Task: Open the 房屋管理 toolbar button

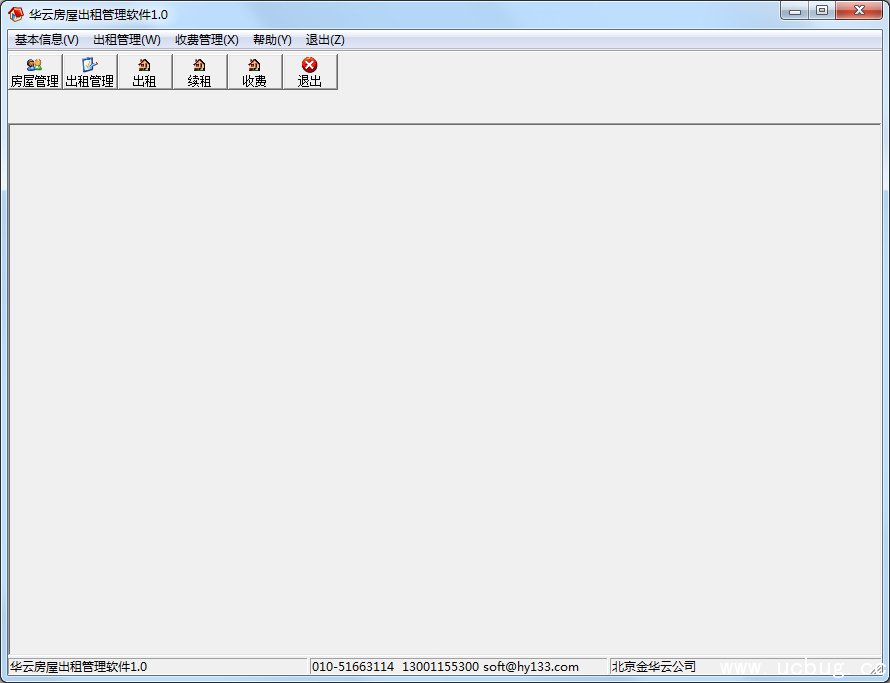Action: pos(35,72)
